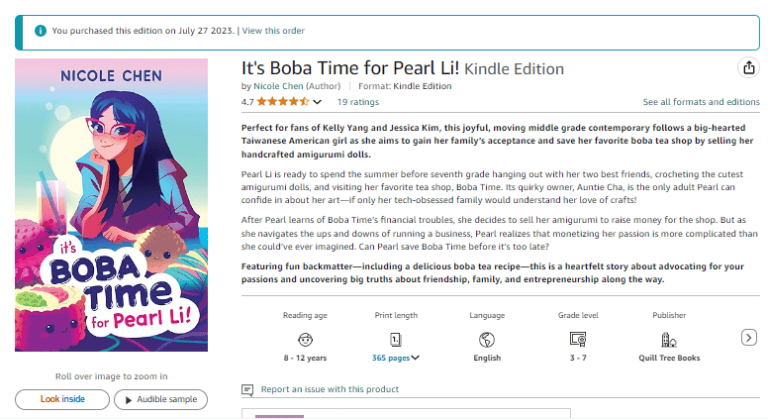Click the report issue speech bubble icon

[248, 390]
